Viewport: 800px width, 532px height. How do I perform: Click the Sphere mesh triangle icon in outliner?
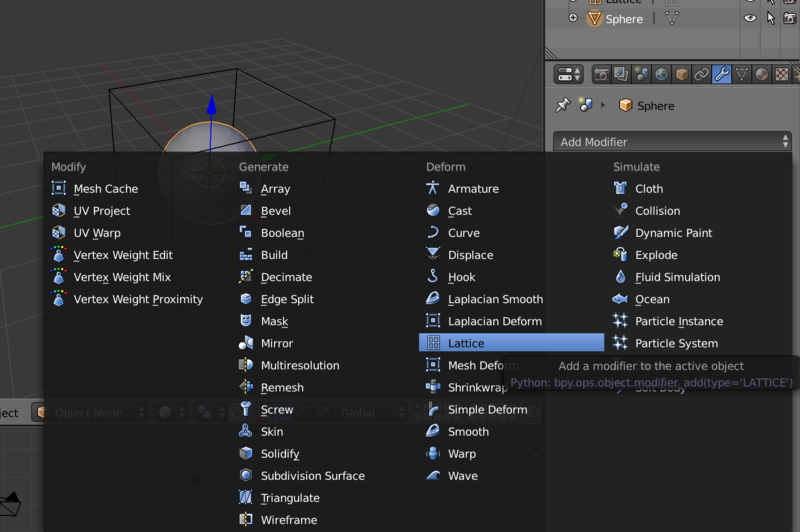(594, 19)
